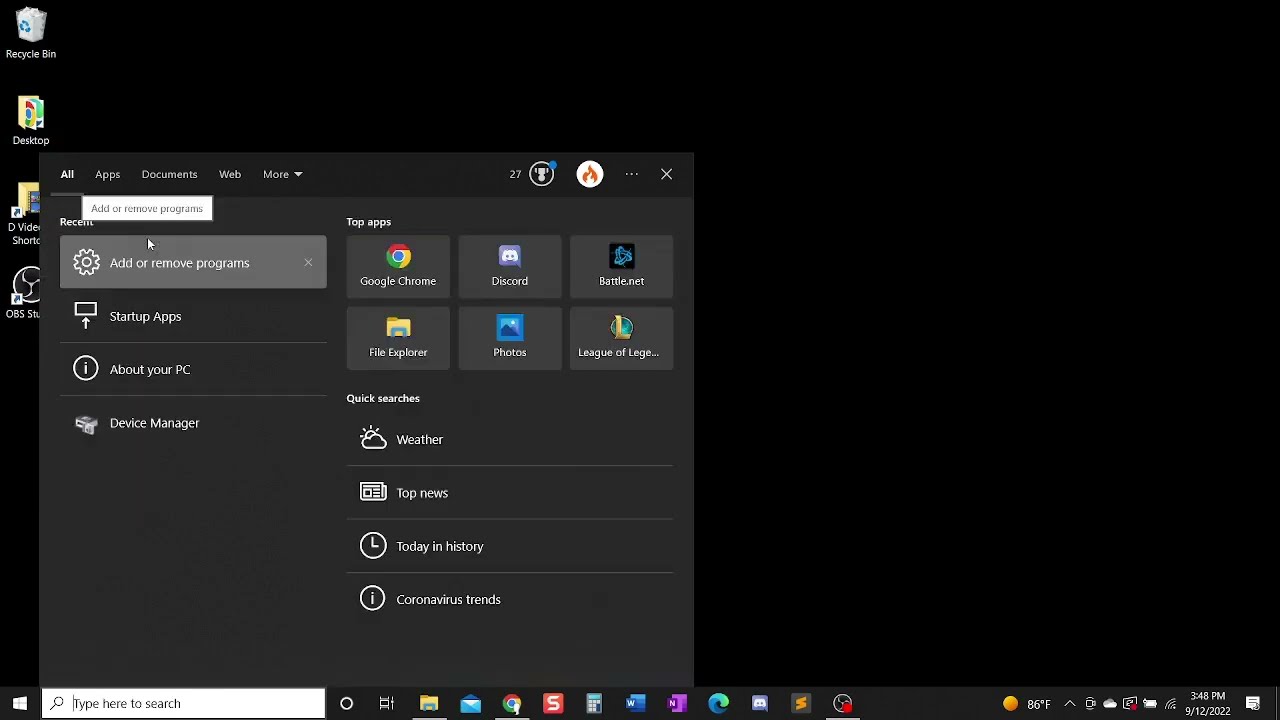The height and width of the screenshot is (720, 1280).
Task: Select the Desktop shortcut icon
Action: click(x=31, y=120)
